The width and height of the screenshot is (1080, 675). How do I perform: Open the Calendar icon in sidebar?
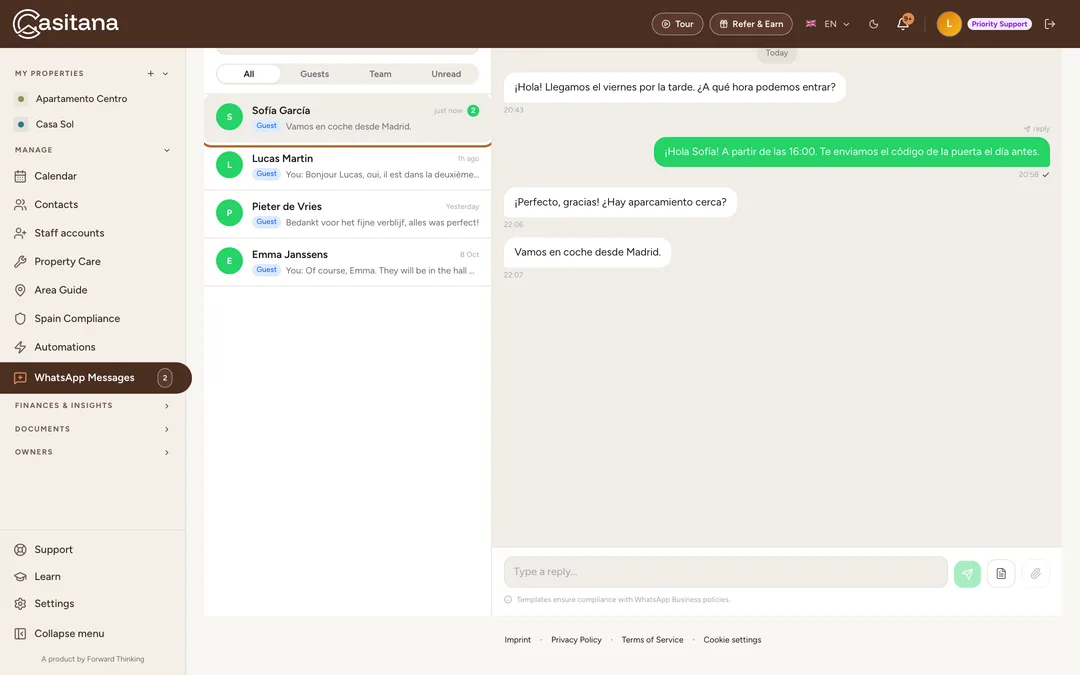coord(20,176)
